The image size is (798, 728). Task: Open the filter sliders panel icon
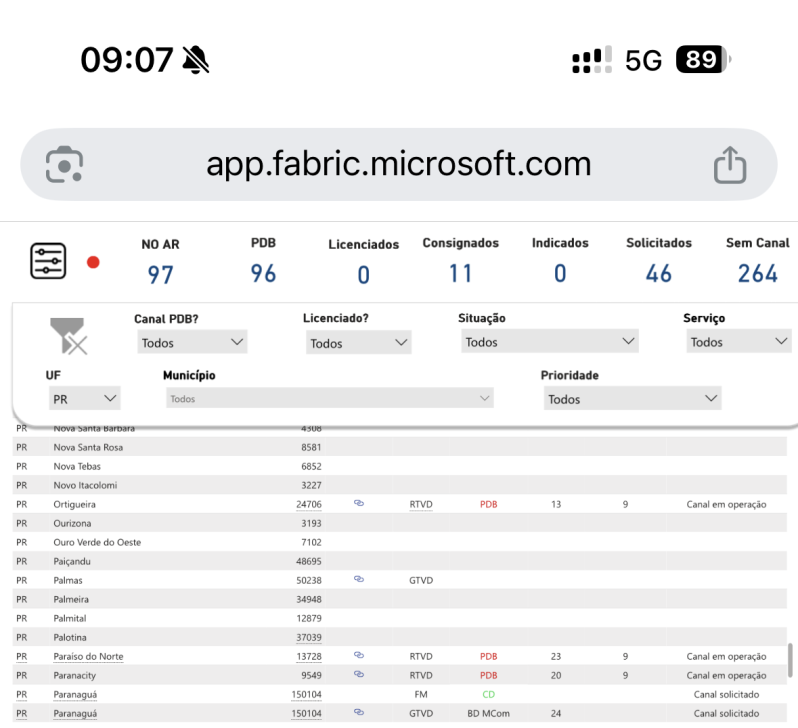coord(48,261)
